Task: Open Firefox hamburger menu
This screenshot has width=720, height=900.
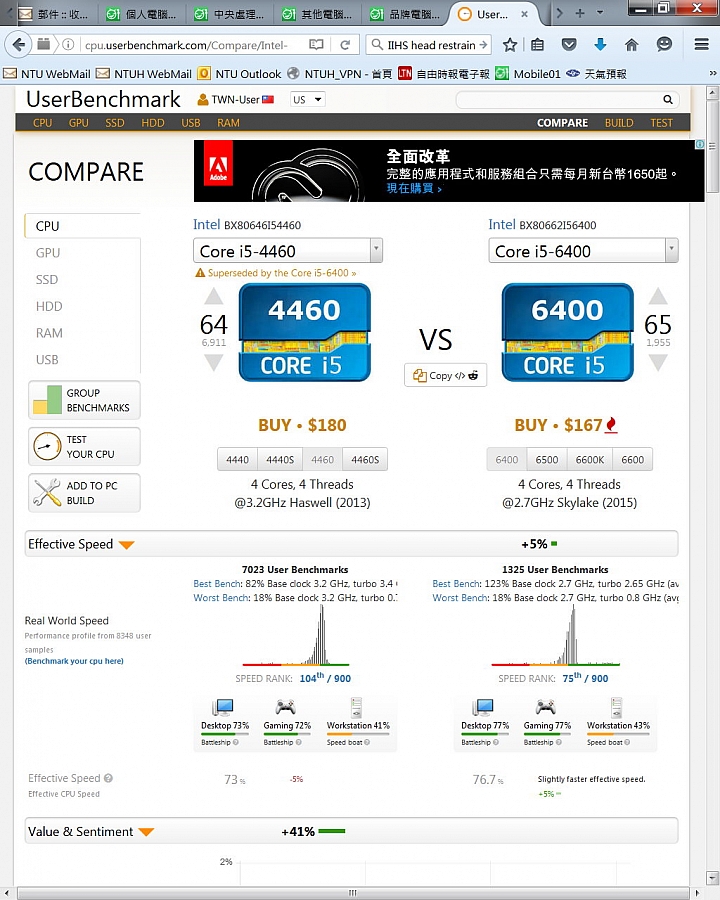Action: pyautogui.click(x=701, y=44)
